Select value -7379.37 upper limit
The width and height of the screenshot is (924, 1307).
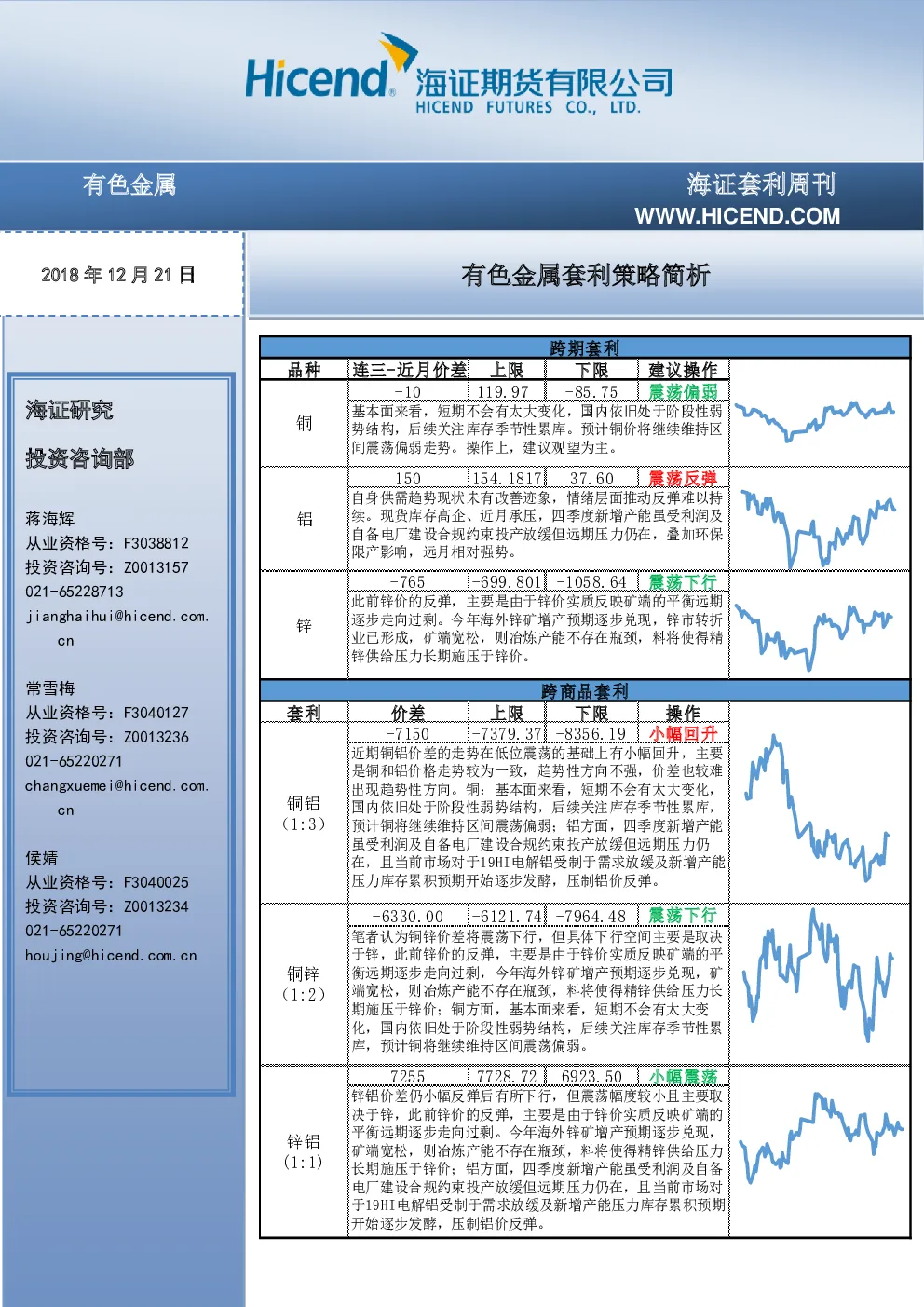point(507,734)
